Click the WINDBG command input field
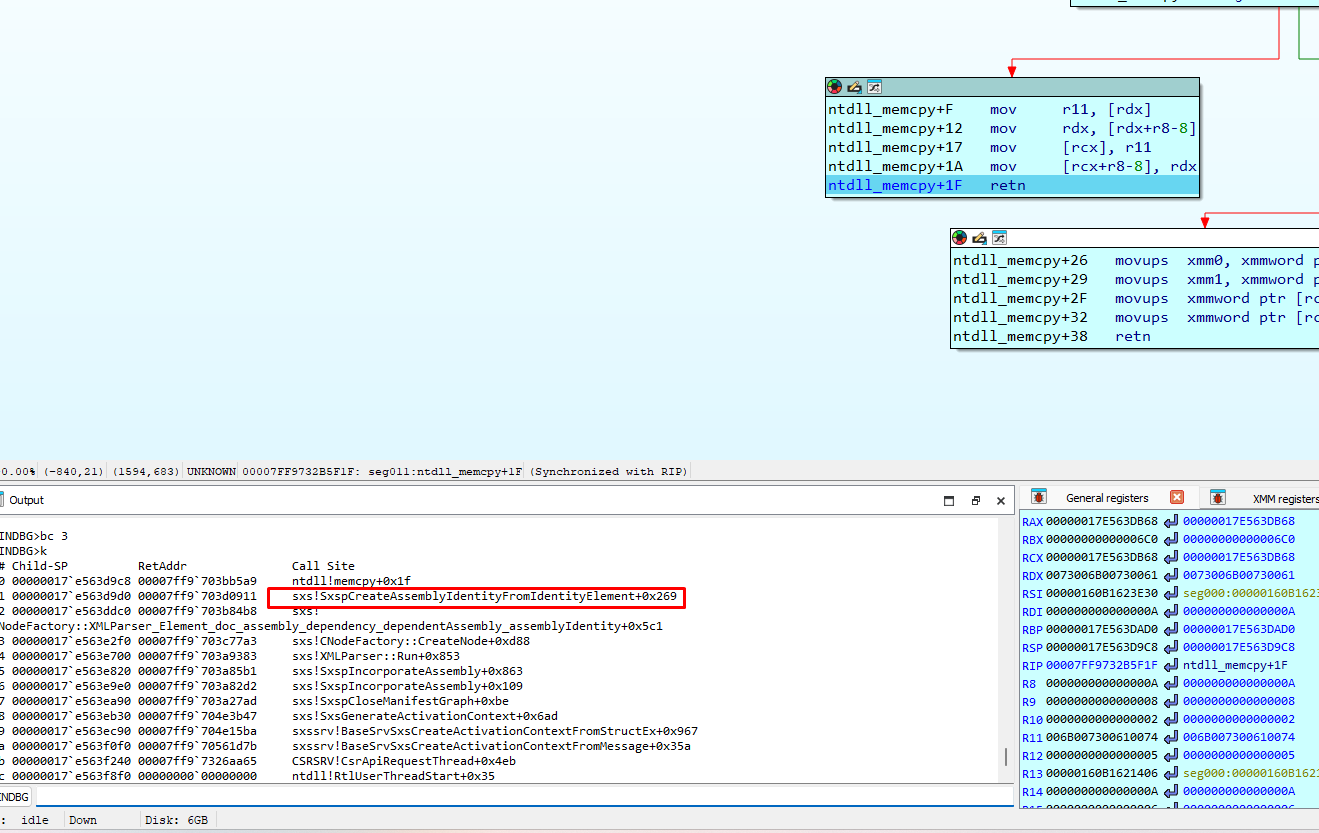The height and width of the screenshot is (833, 1319). [520, 797]
